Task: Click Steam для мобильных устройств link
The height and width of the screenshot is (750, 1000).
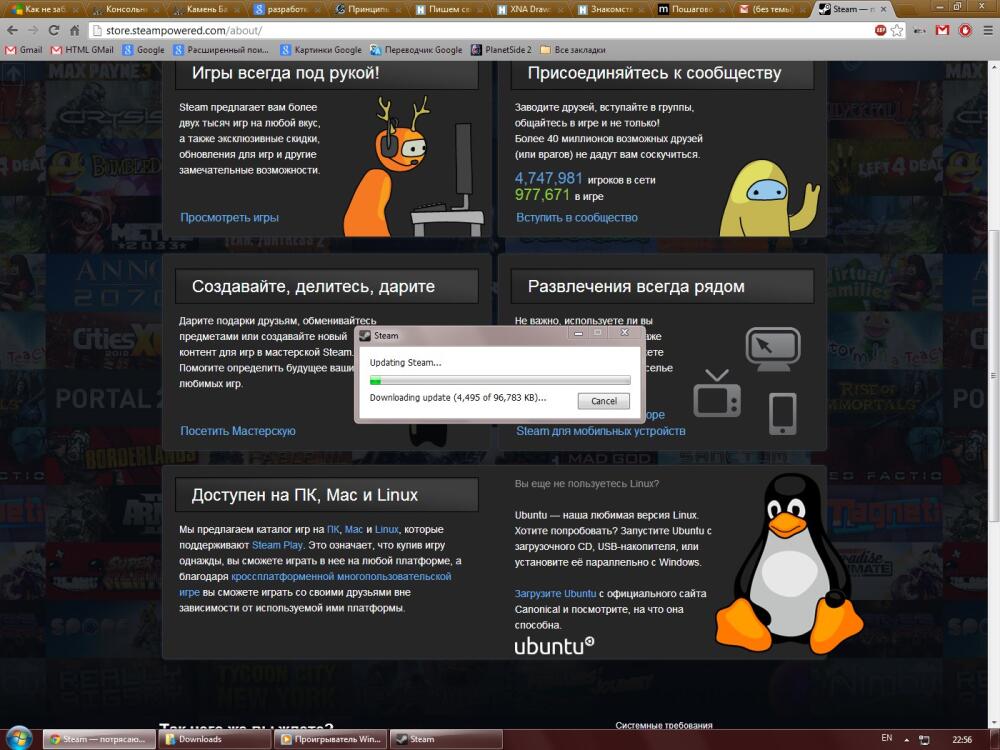Action: (601, 431)
